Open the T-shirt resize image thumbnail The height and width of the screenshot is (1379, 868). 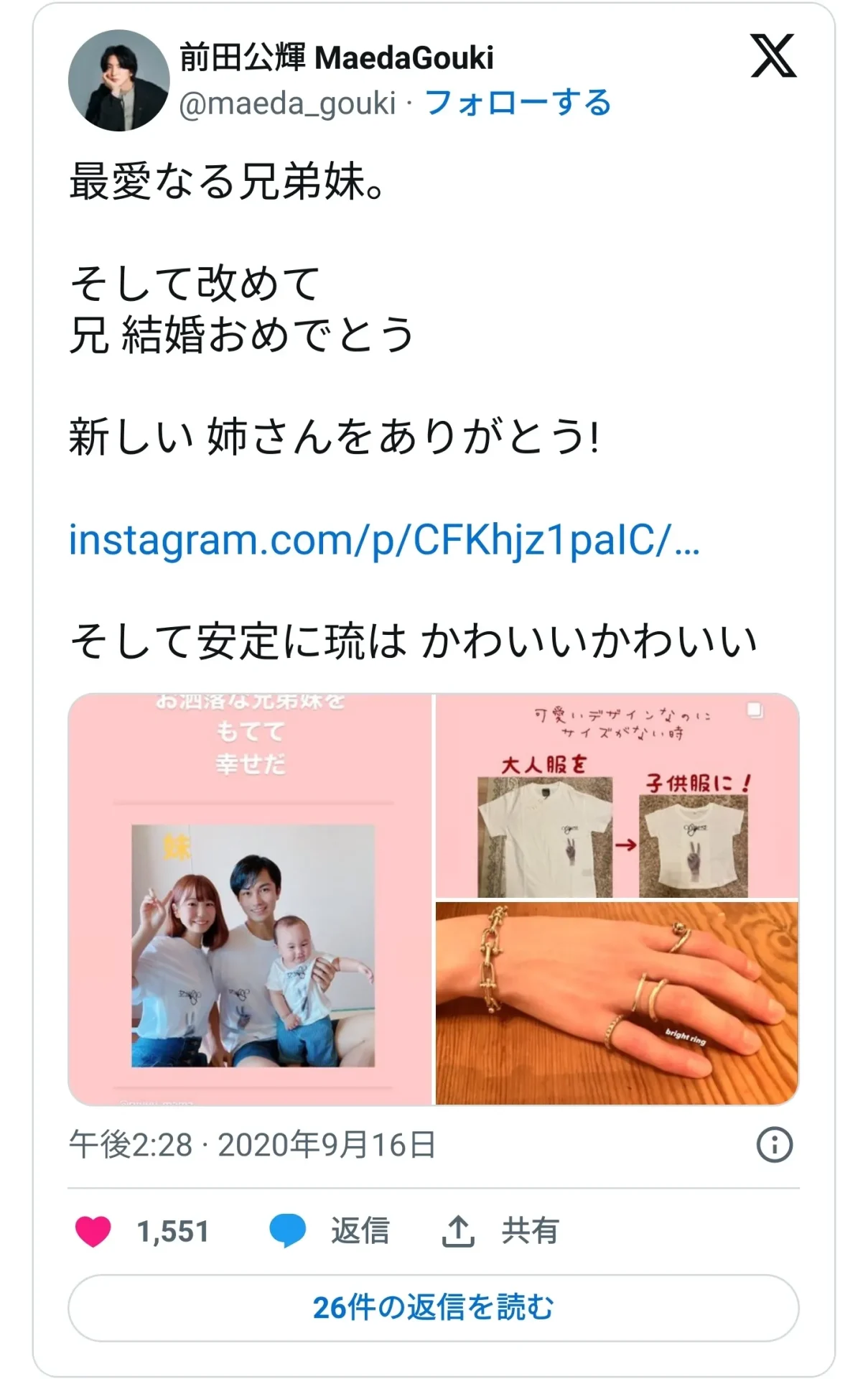click(617, 796)
